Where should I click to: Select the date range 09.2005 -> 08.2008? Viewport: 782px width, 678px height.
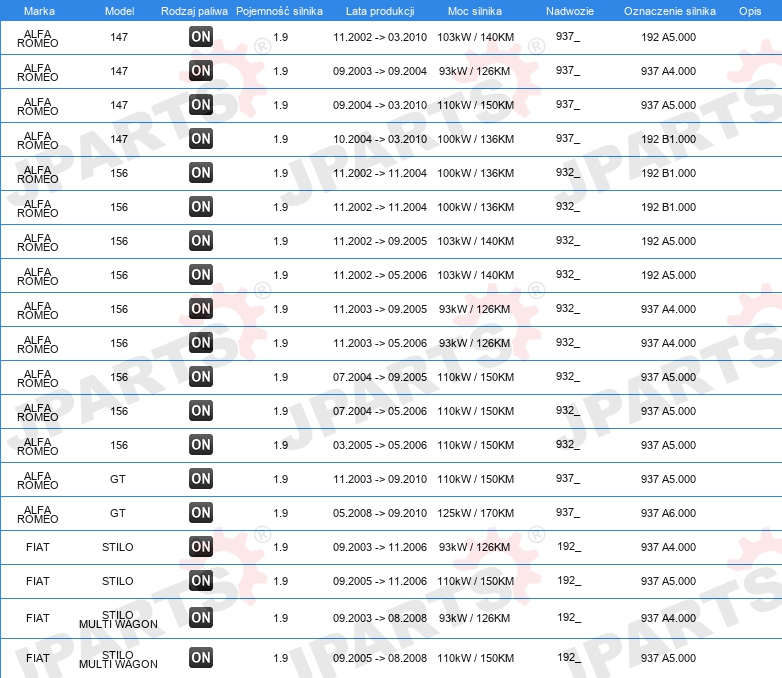(x=380, y=658)
